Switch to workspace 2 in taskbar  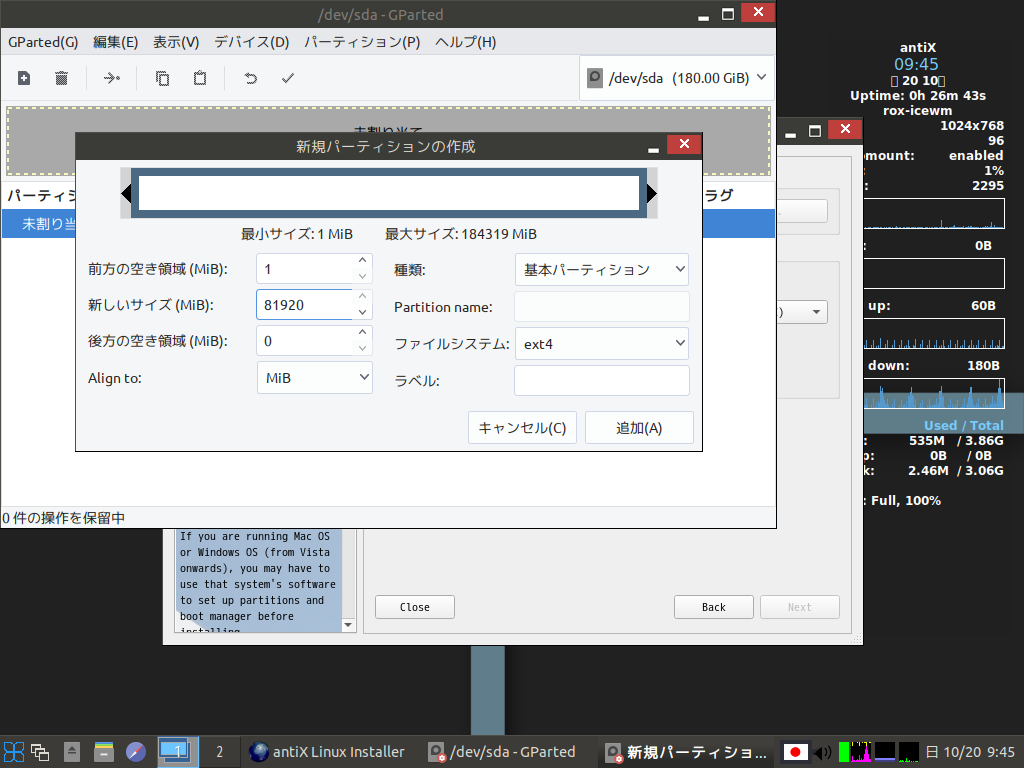[219, 752]
